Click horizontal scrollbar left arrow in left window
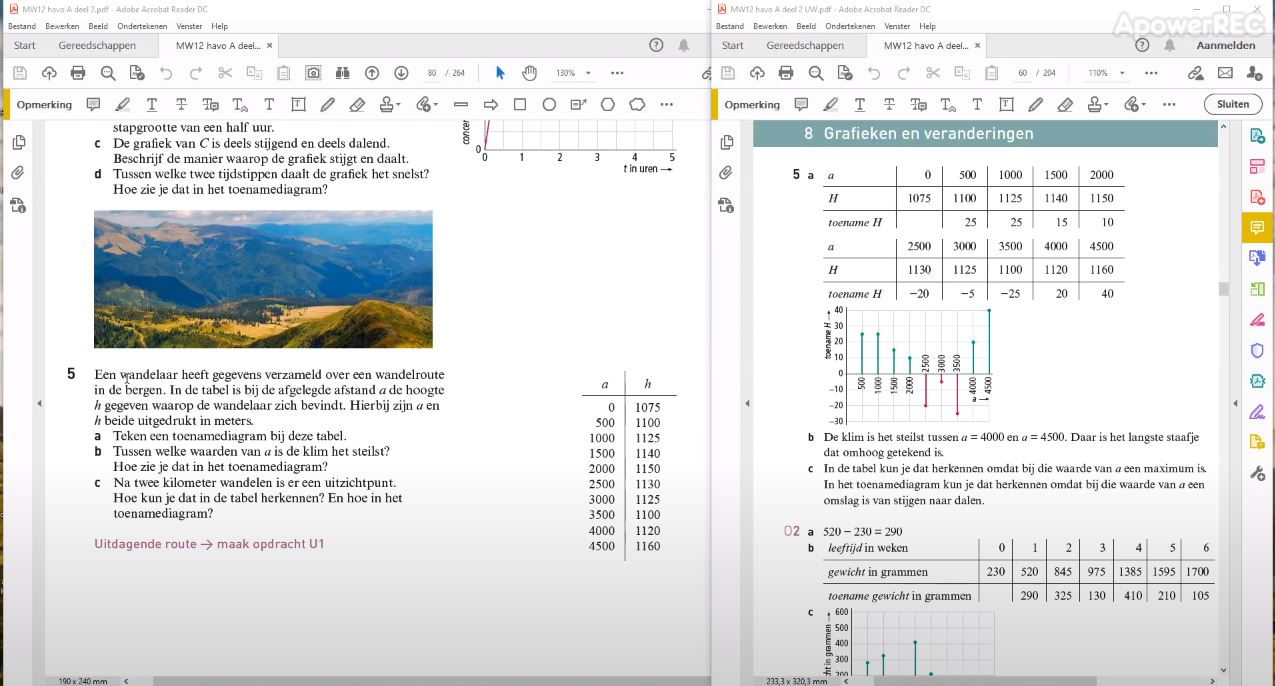The image size is (1275, 686). (x=126, y=681)
